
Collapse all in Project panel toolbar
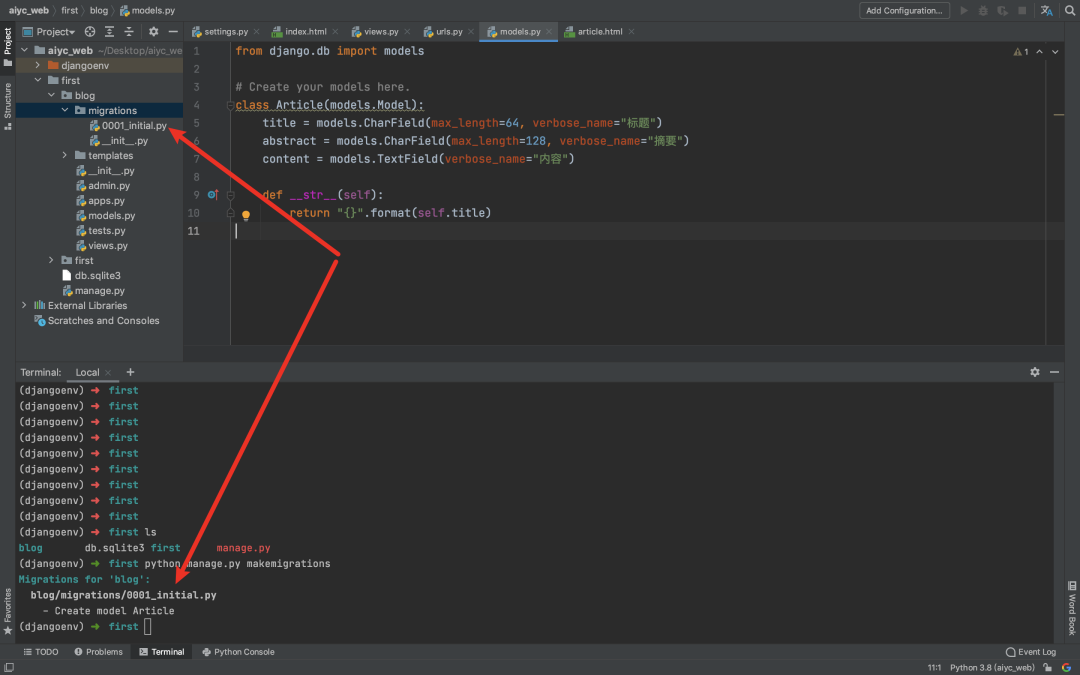coord(128,32)
